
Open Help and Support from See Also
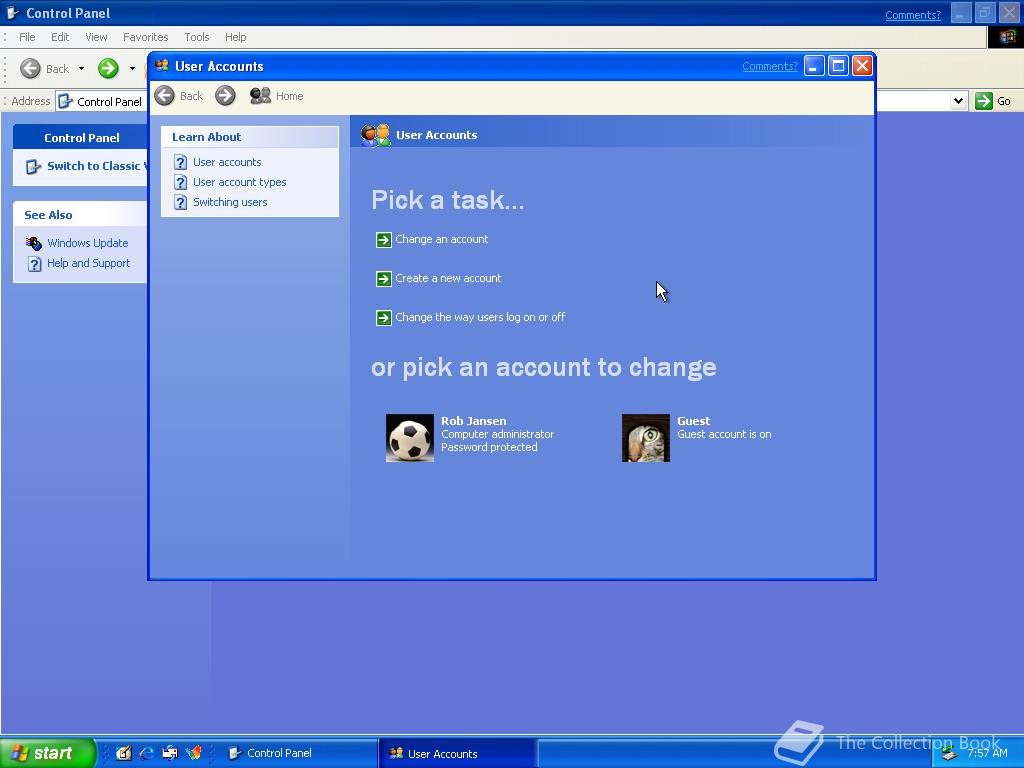88,263
